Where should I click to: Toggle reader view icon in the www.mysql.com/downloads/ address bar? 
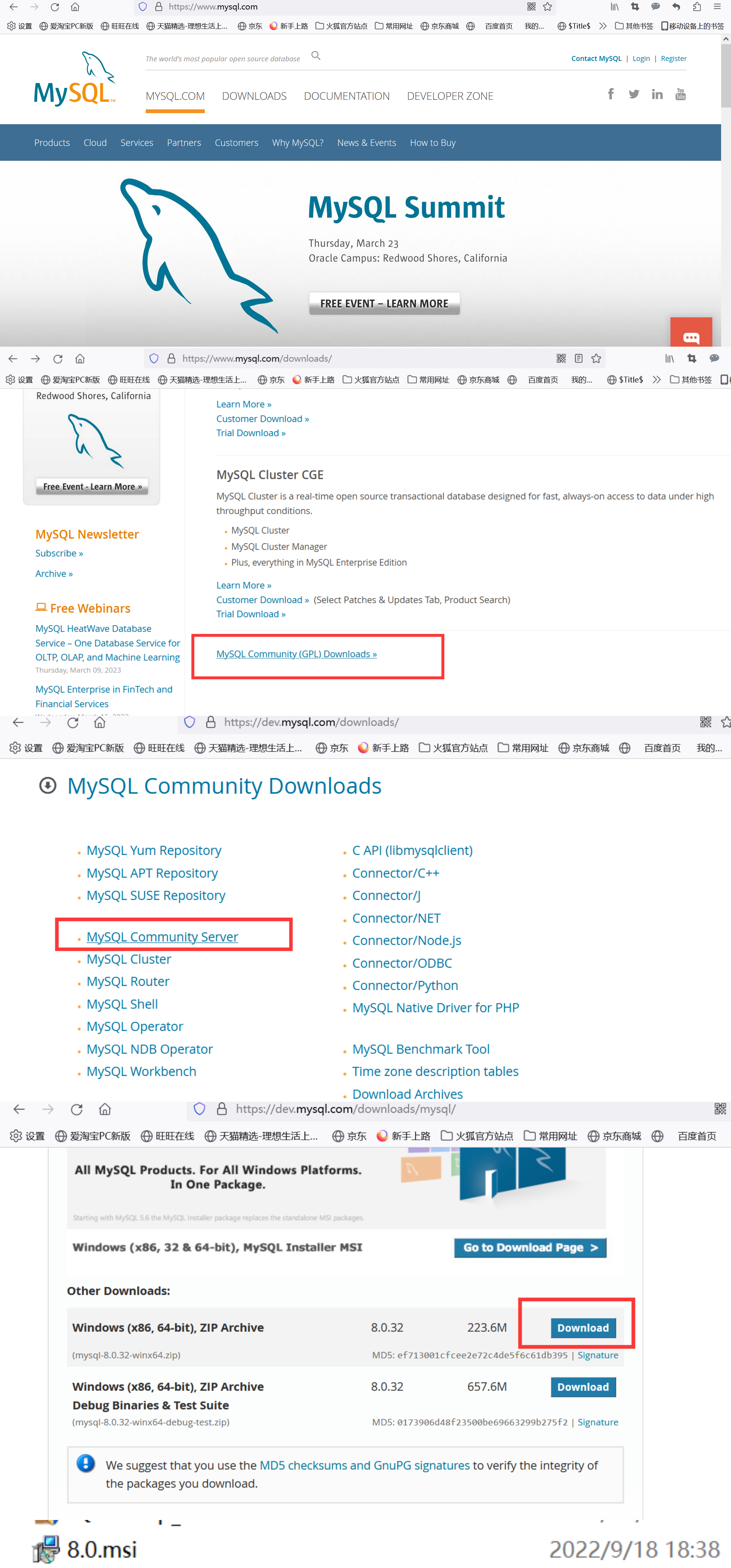pyautogui.click(x=578, y=358)
